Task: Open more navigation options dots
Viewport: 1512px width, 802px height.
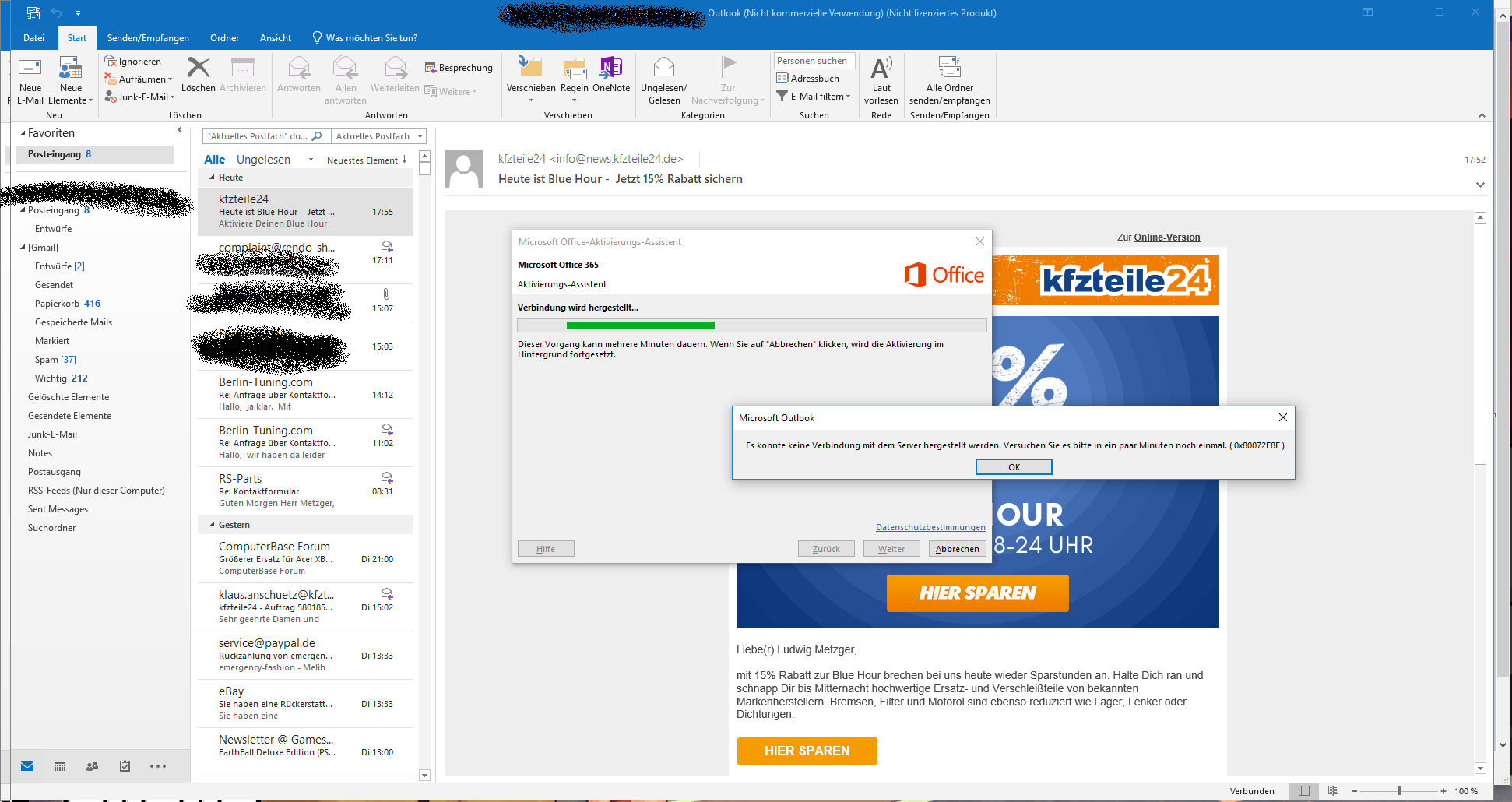Action: click(x=158, y=766)
